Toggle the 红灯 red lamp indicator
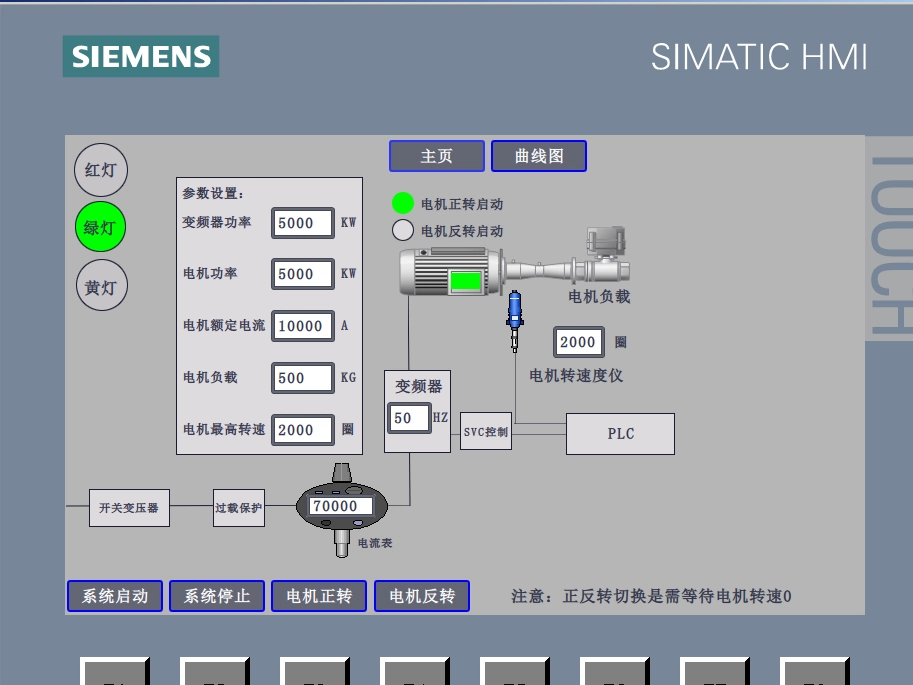The image size is (913, 685). (x=101, y=170)
